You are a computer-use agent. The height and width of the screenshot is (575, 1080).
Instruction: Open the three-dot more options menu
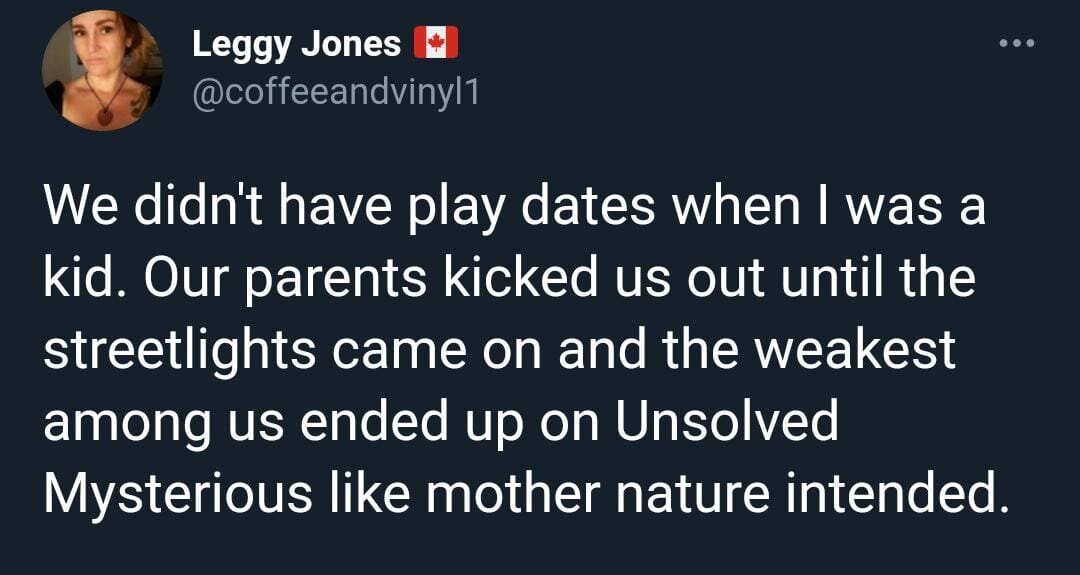click(x=1016, y=43)
